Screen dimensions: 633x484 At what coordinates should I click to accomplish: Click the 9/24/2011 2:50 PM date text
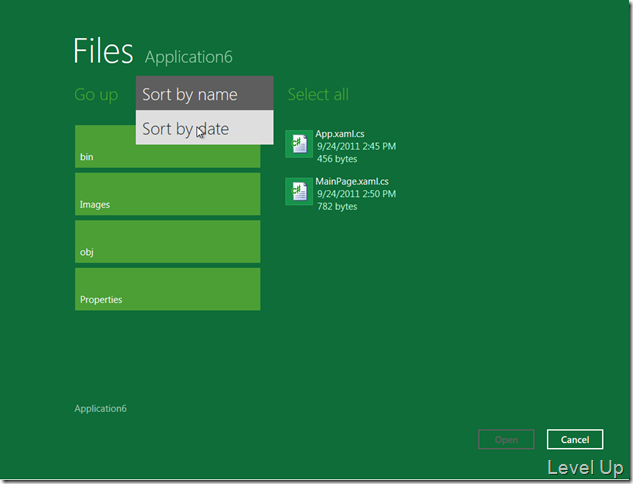(356, 194)
